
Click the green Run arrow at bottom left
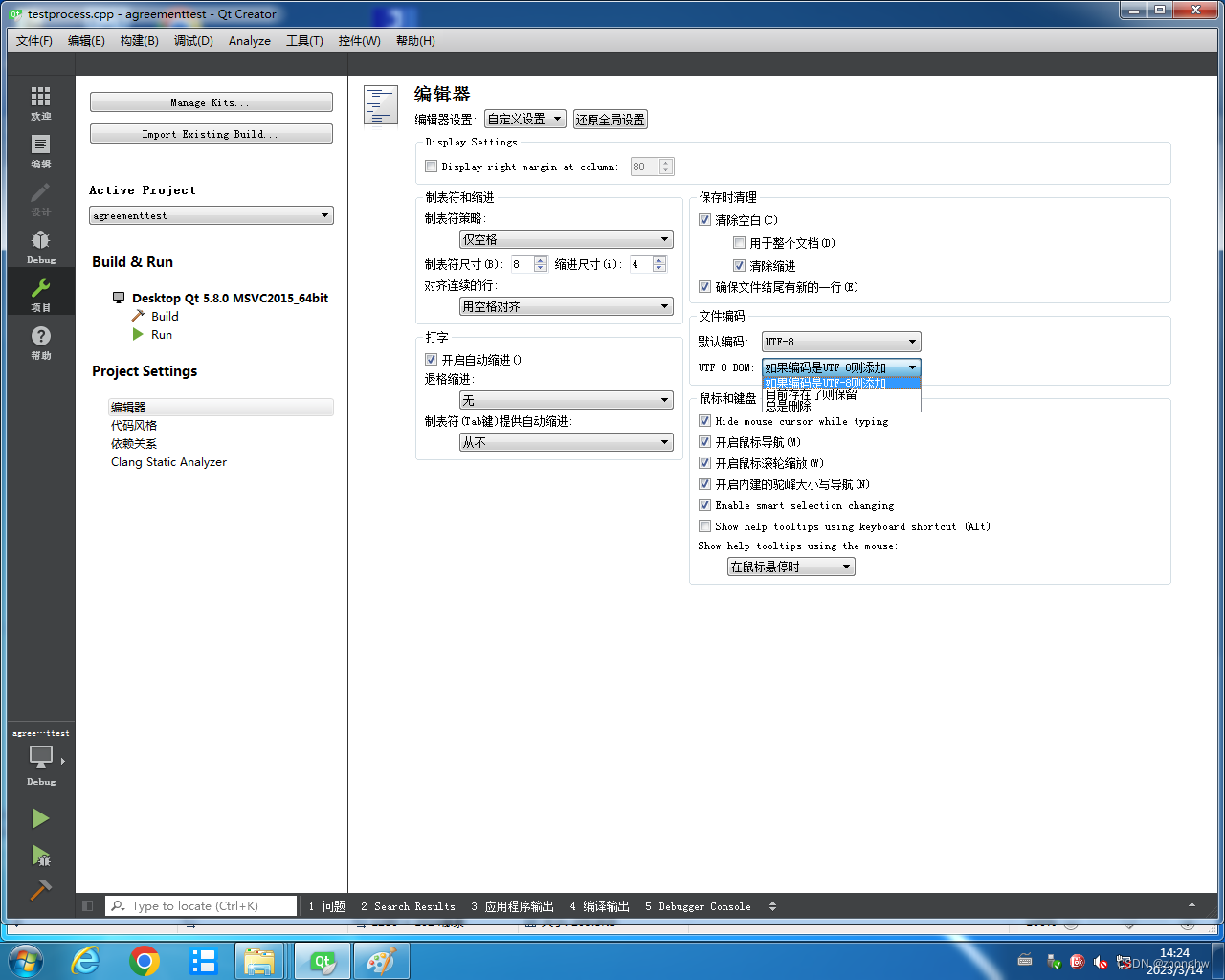[x=40, y=818]
